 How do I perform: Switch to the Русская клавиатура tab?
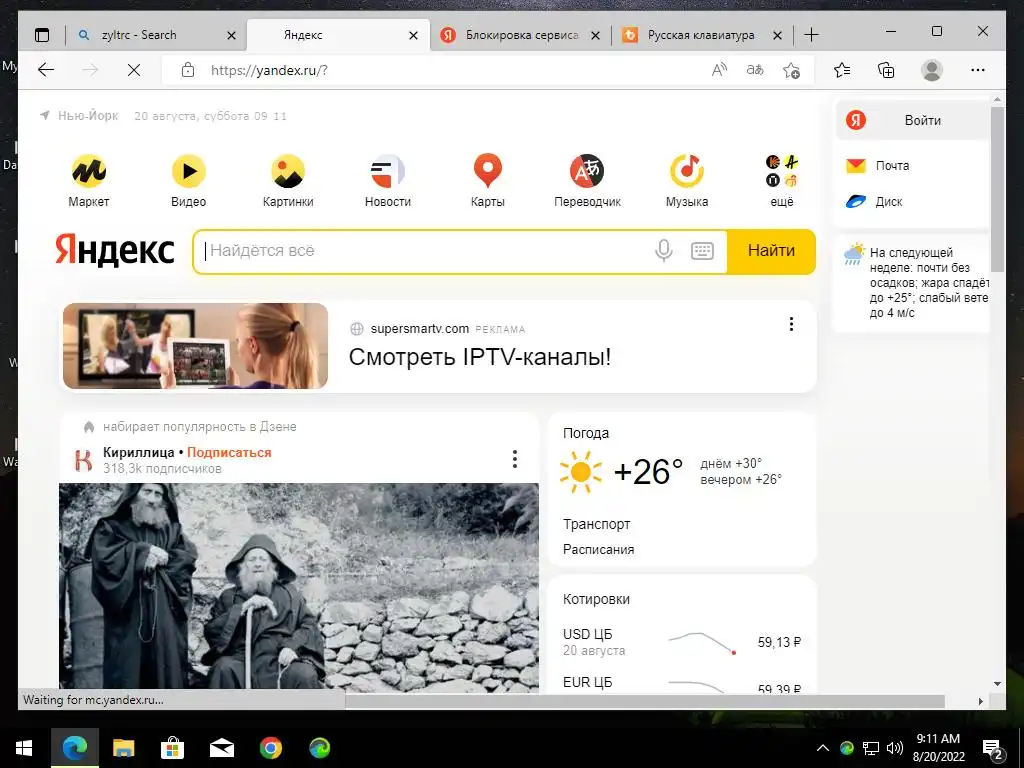[x=701, y=35]
